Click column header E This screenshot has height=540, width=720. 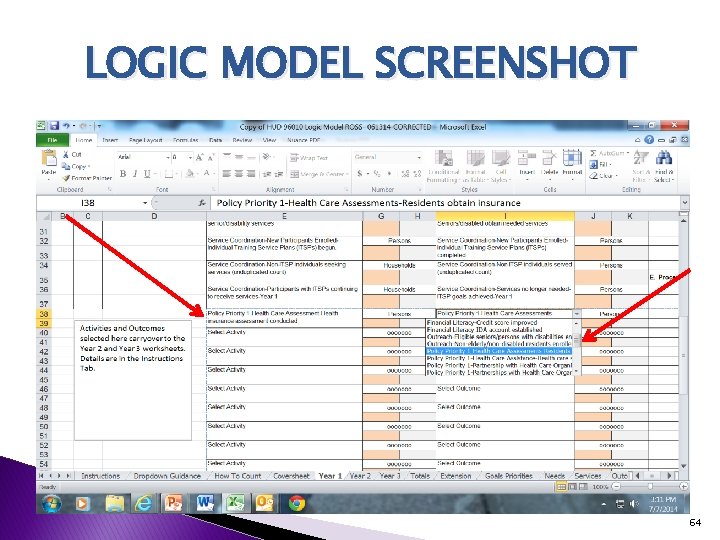pos(284,216)
